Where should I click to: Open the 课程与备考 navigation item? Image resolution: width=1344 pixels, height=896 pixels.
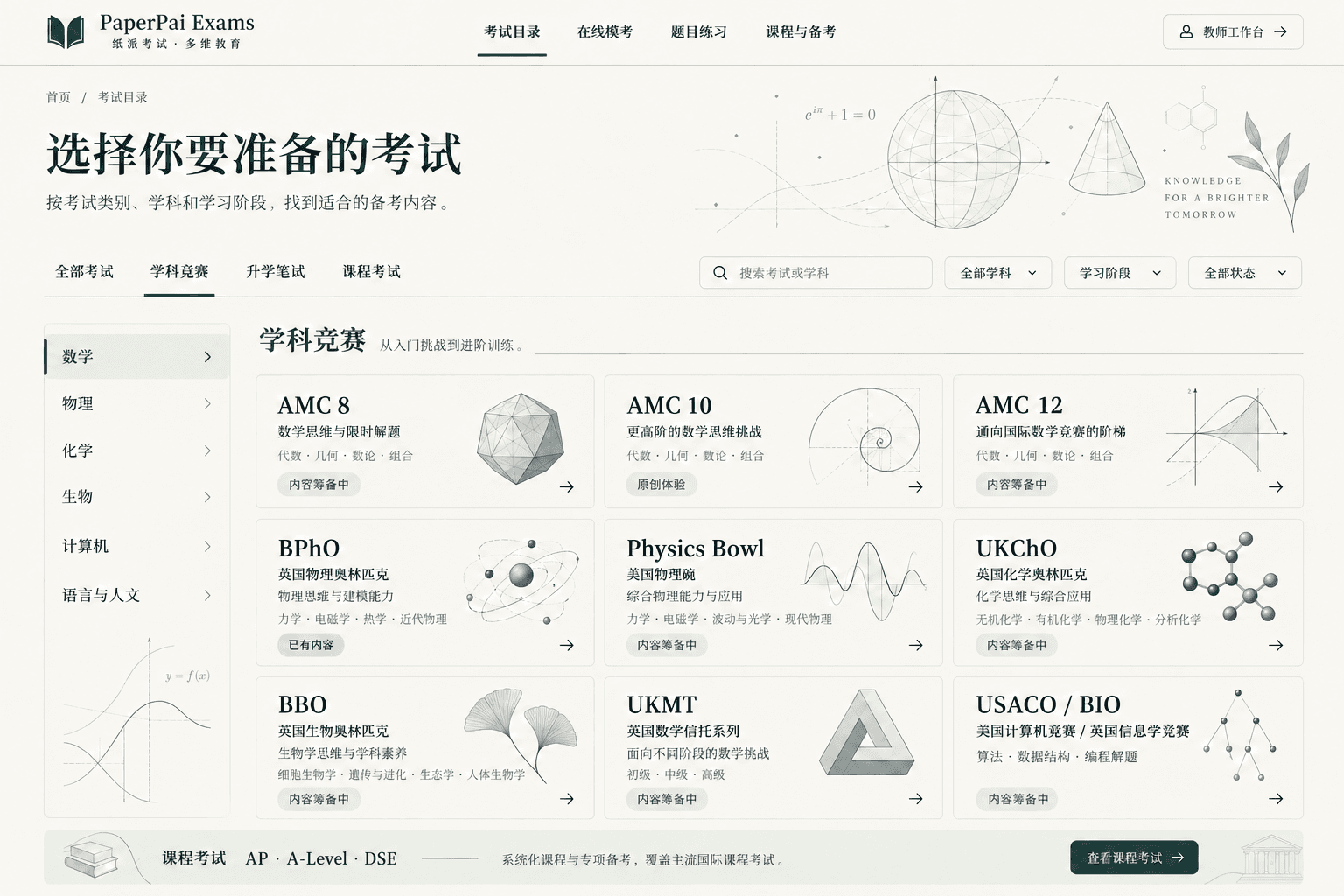[801, 31]
